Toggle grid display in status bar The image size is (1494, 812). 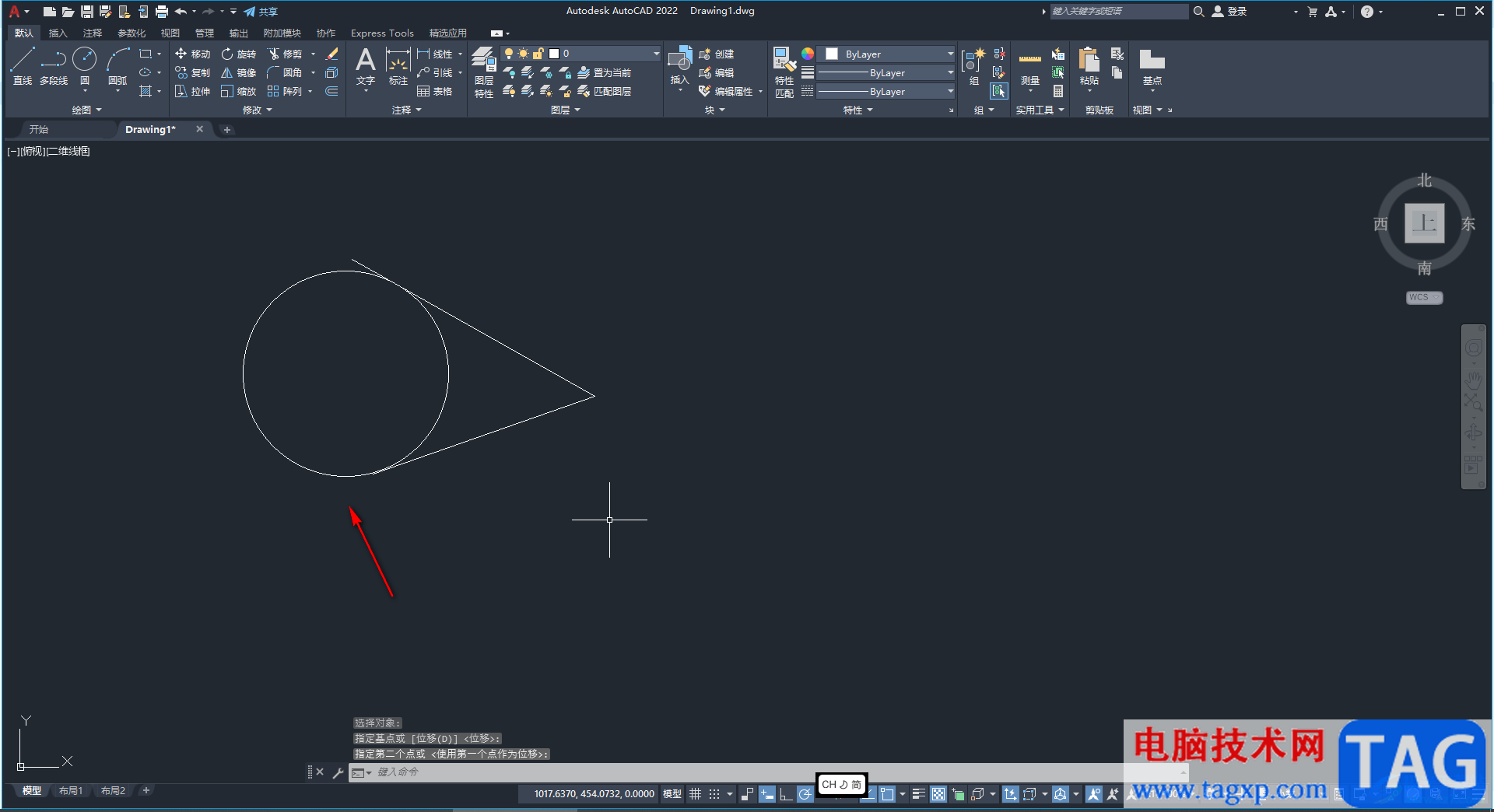coord(696,794)
